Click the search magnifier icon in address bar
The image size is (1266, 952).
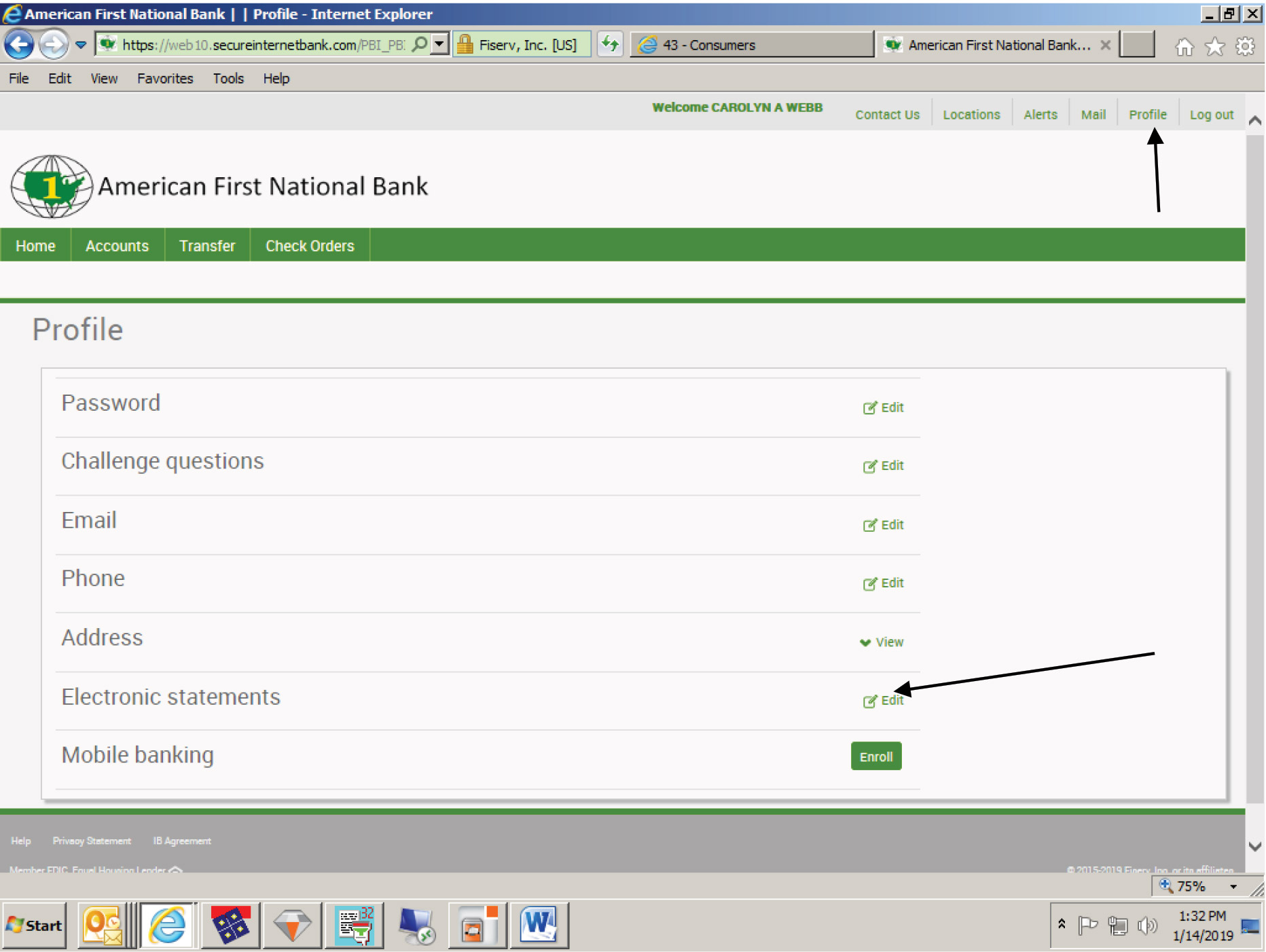[x=420, y=45]
